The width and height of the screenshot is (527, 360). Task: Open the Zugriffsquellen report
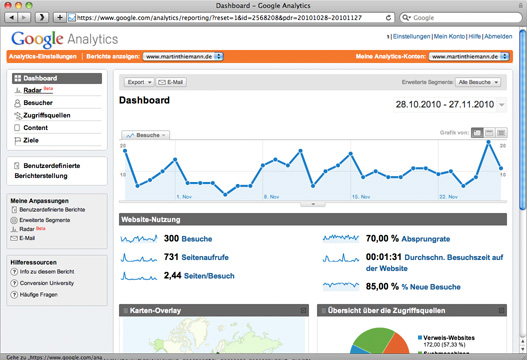tap(47, 116)
